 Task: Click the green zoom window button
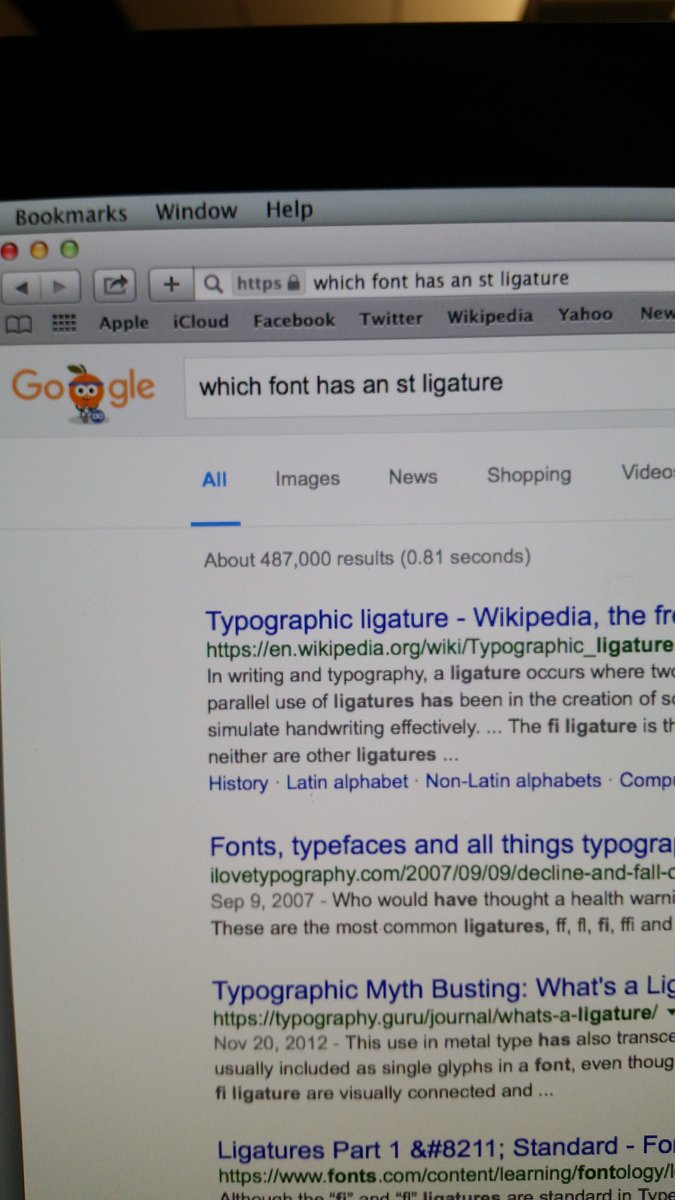tap(68, 249)
